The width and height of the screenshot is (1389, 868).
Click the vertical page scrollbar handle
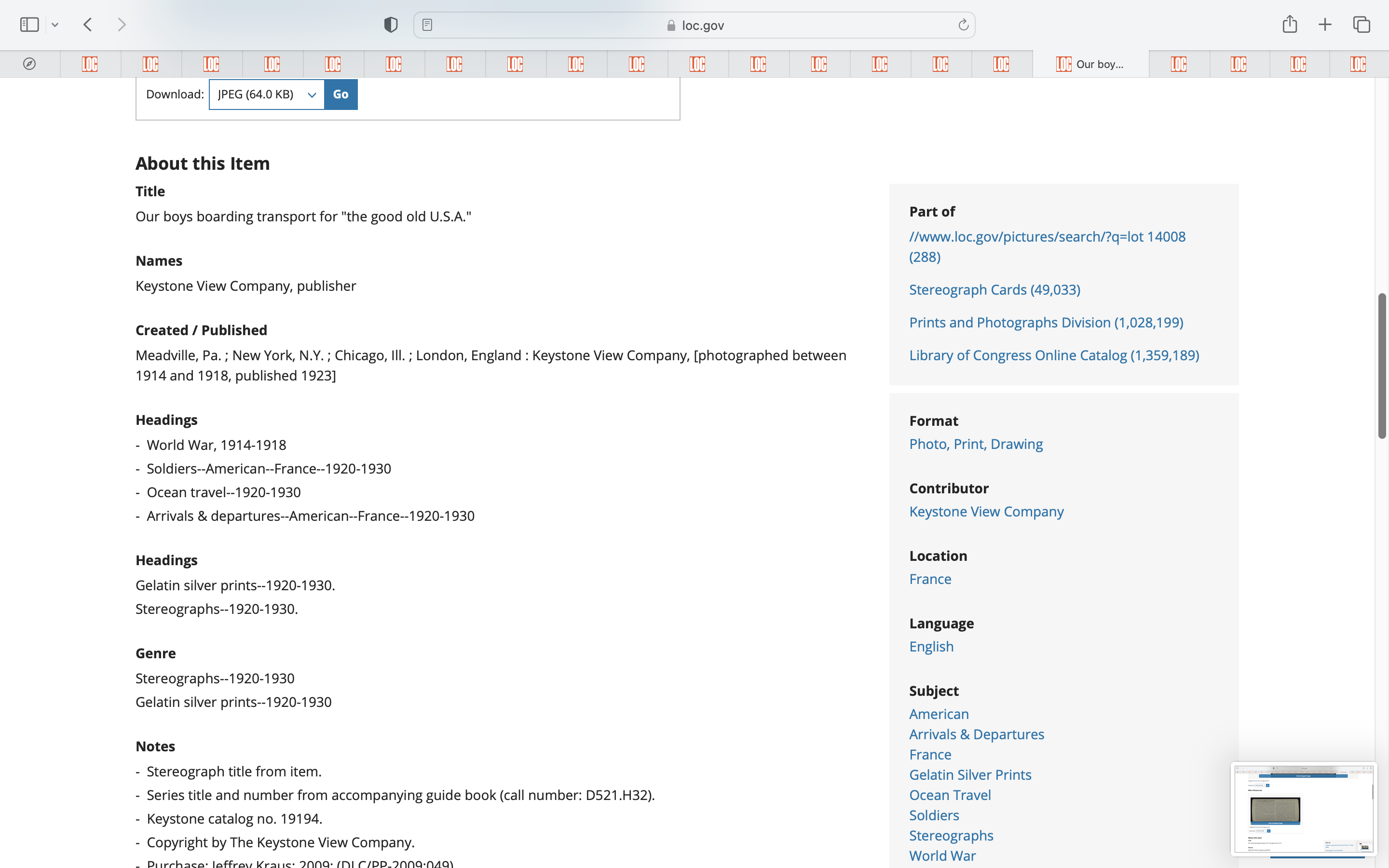tap(1382, 366)
